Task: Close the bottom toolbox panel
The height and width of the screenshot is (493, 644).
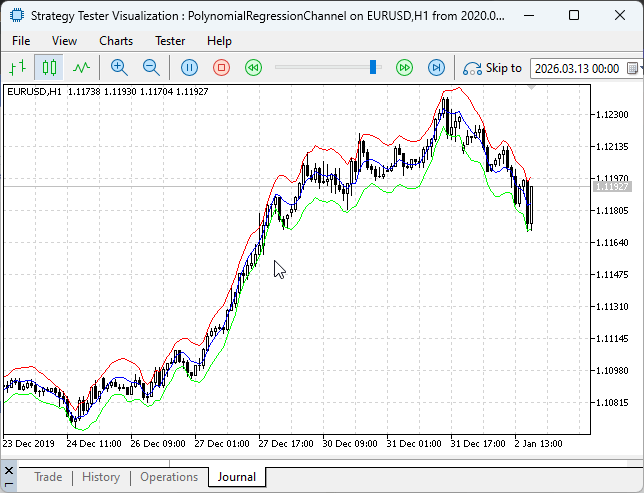Action: 9,470
